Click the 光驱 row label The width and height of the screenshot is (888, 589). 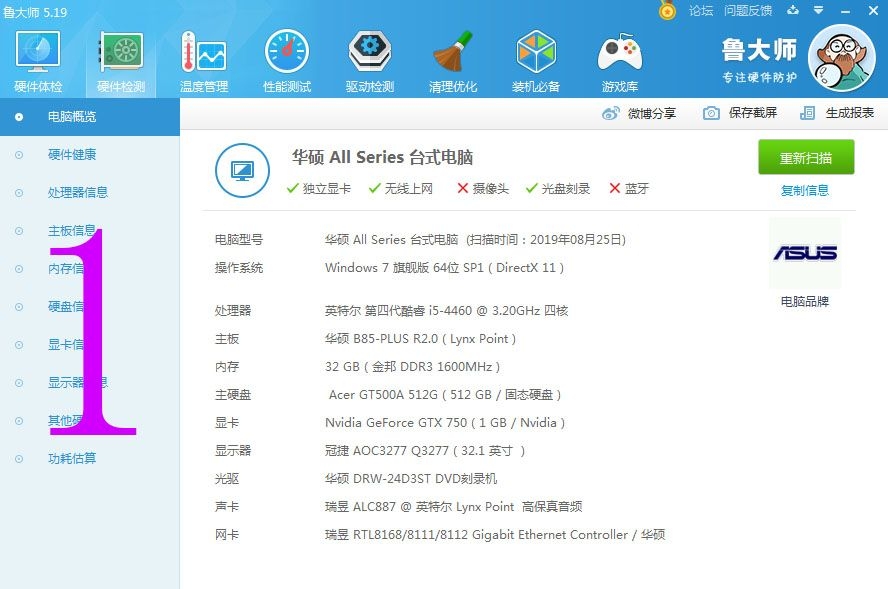click(227, 479)
